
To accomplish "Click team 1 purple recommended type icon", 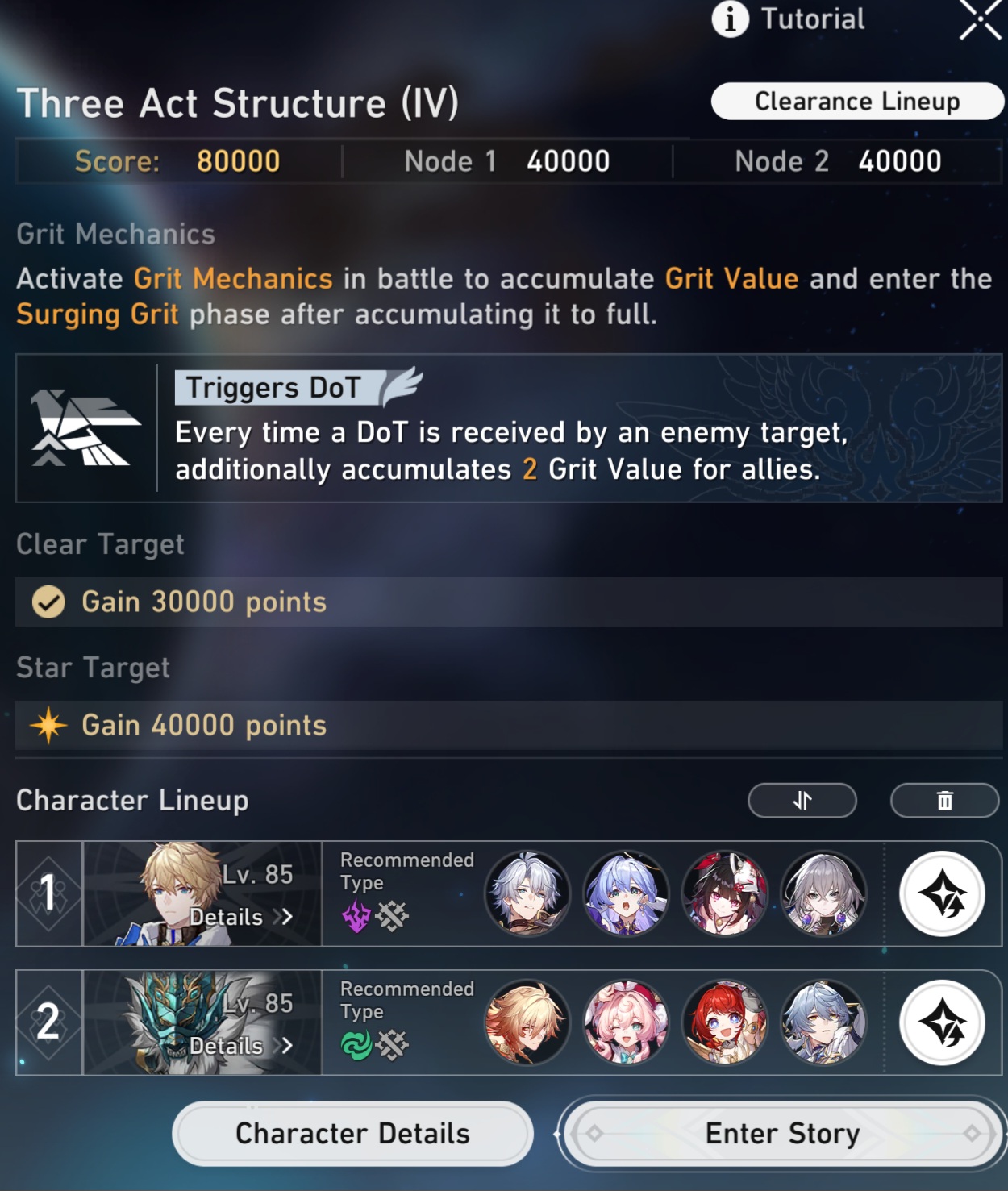I will point(356,916).
